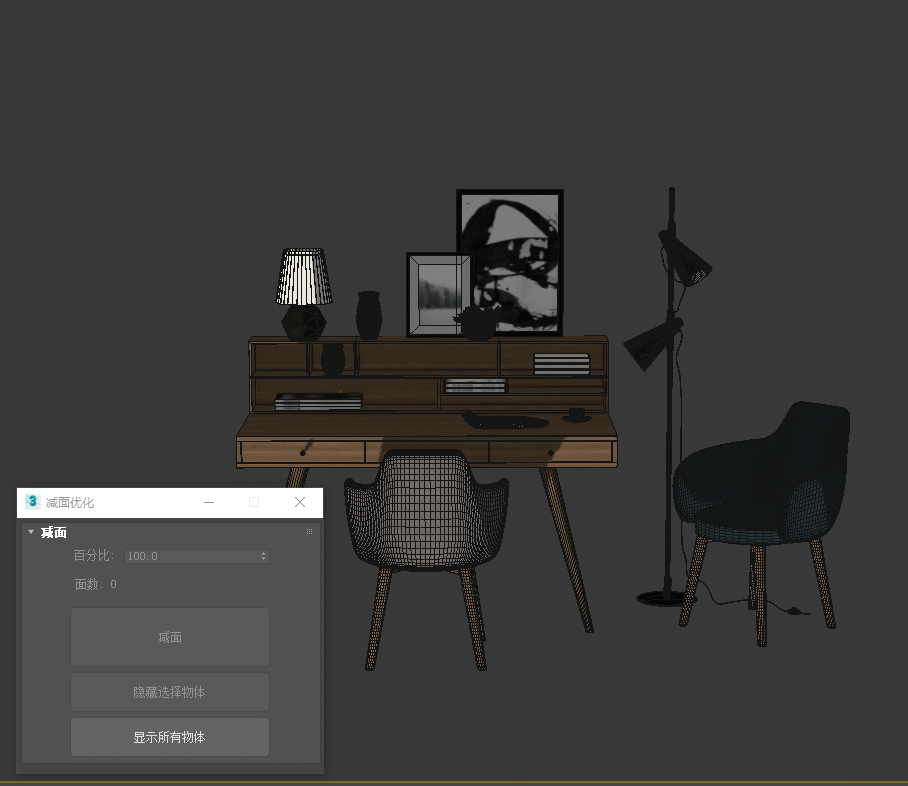The height and width of the screenshot is (786, 908).
Task: Click the 3ds Max icon in dialog title bar
Action: click(32, 502)
